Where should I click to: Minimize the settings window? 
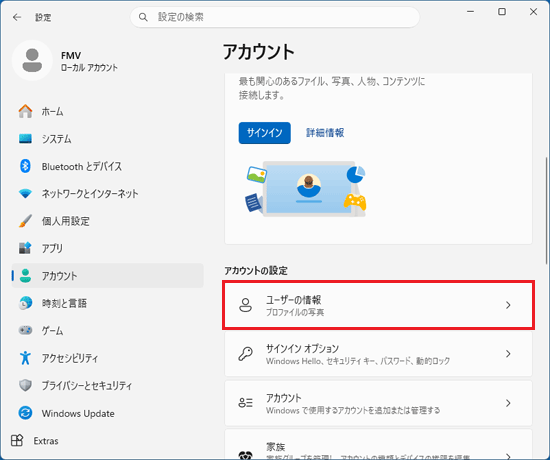(x=470, y=12)
